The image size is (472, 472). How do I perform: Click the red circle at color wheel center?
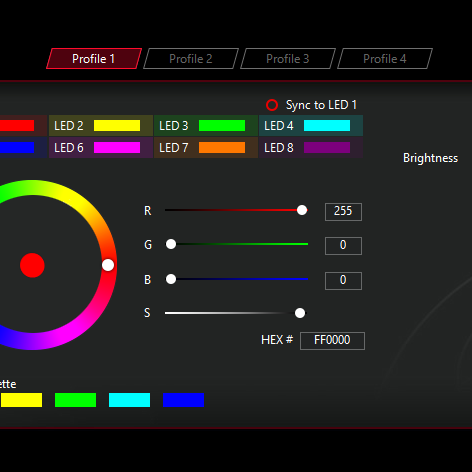point(32,265)
